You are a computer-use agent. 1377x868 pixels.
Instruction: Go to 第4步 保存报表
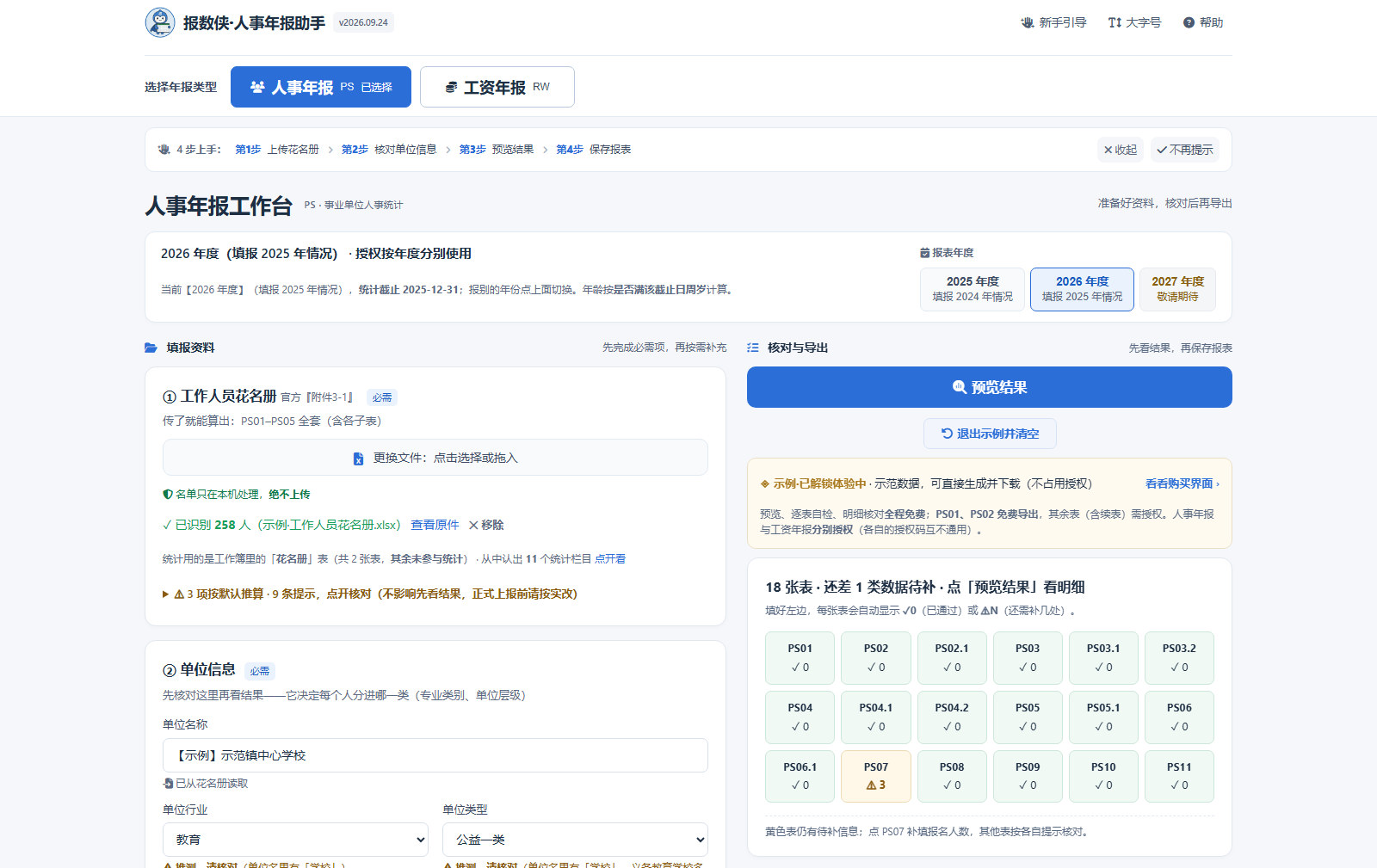(594, 150)
